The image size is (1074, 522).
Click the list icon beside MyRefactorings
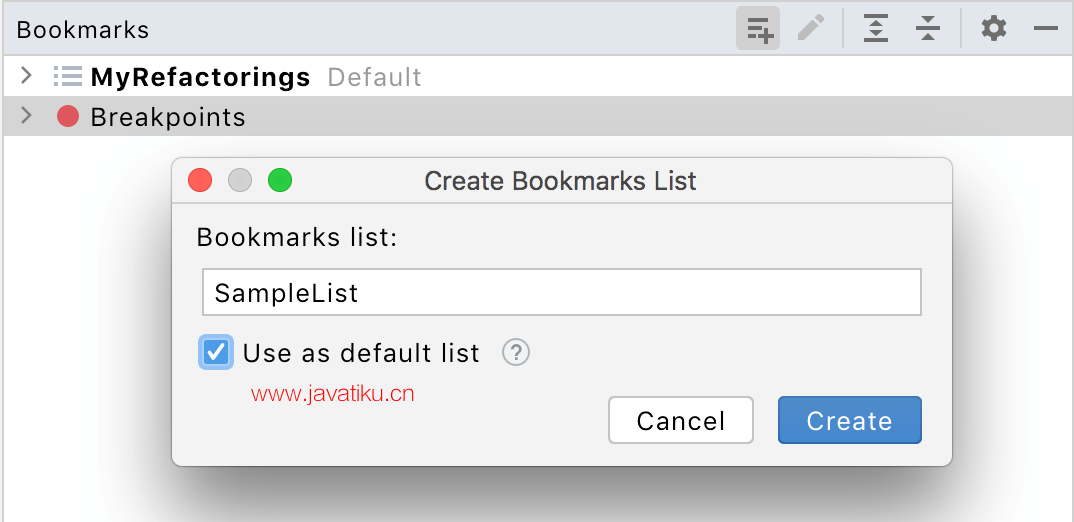(68, 76)
